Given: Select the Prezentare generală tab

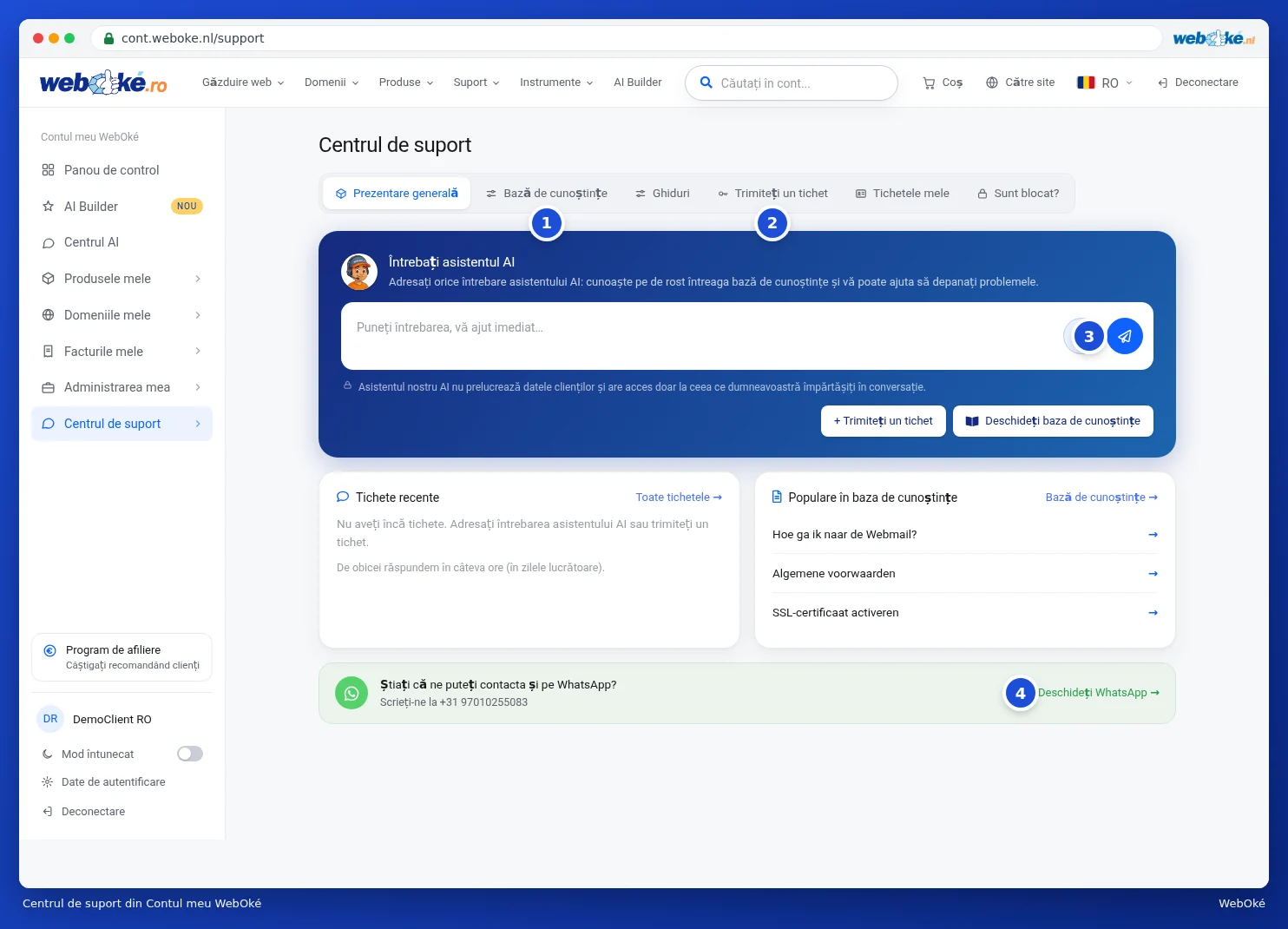Looking at the screenshot, I should pyautogui.click(x=397, y=194).
